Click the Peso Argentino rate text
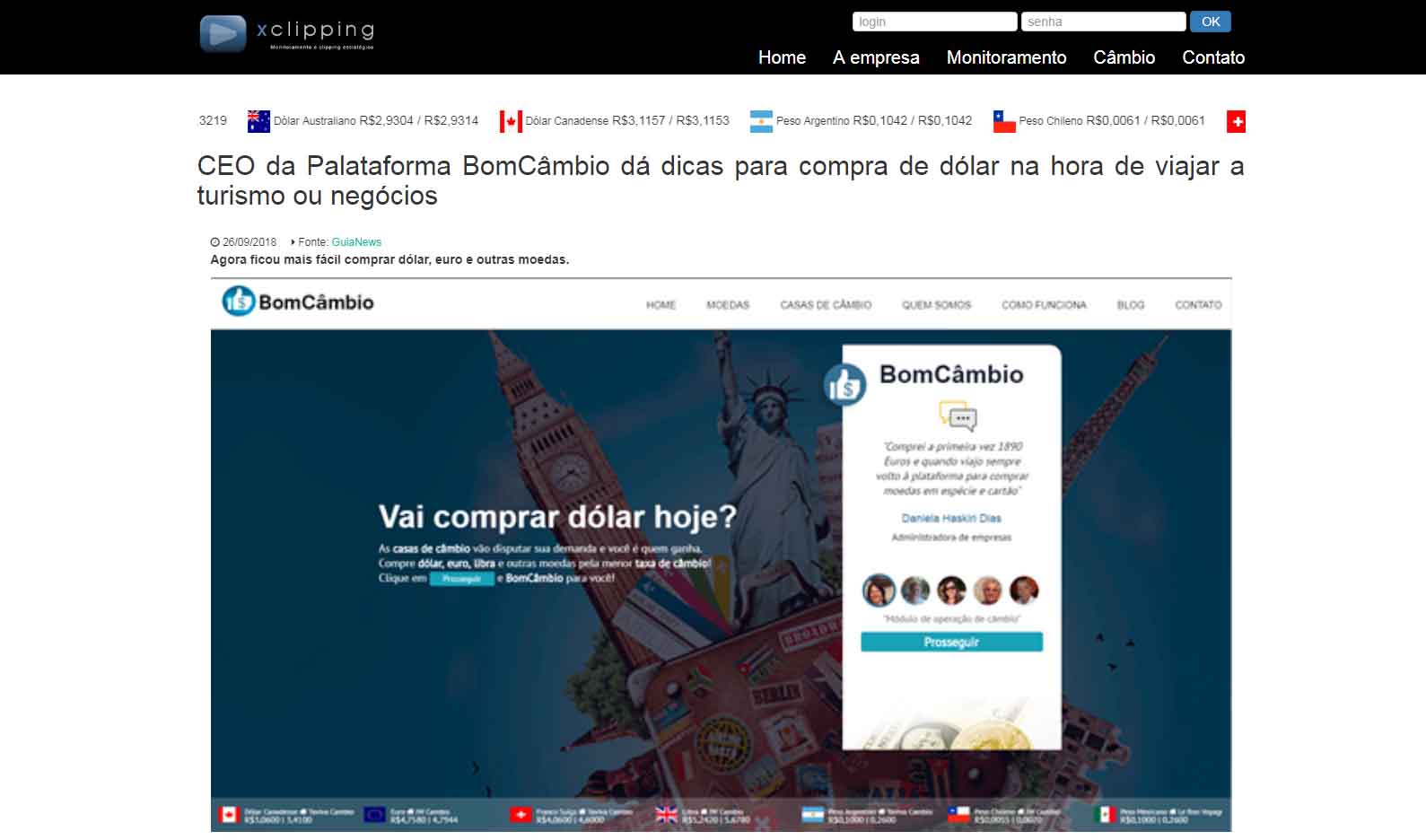Viewport: 1426px width, 840px height. click(x=874, y=120)
